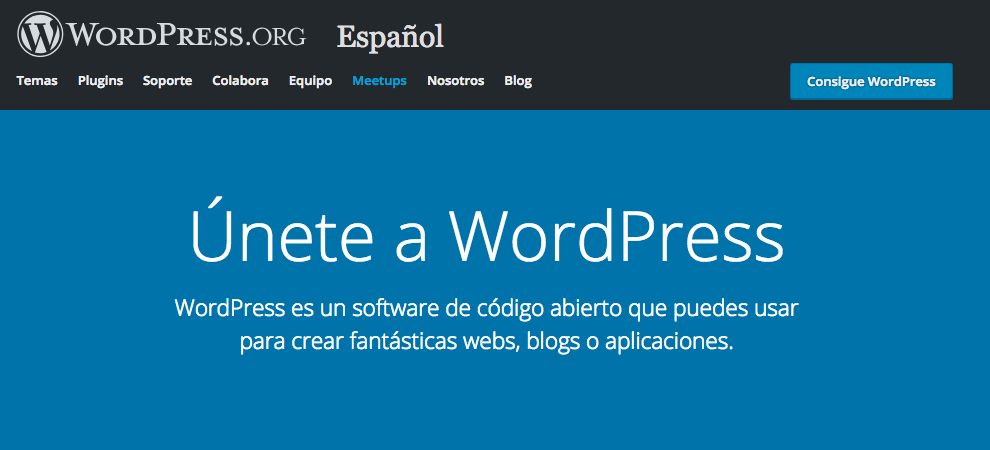This screenshot has width=990, height=450.
Task: Go to the Blog menu item
Action: click(518, 81)
